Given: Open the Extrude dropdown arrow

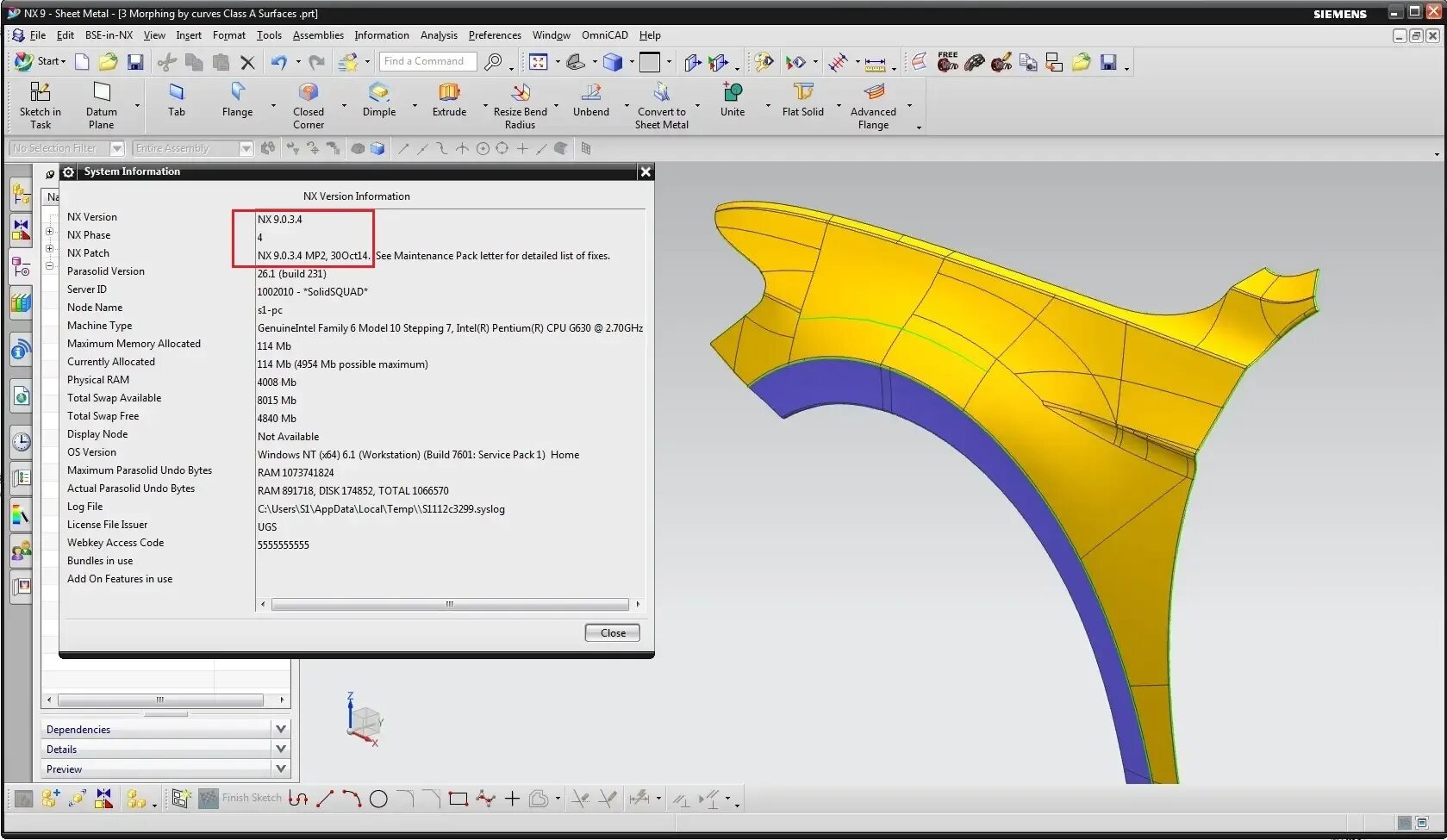Looking at the screenshot, I should click(485, 106).
